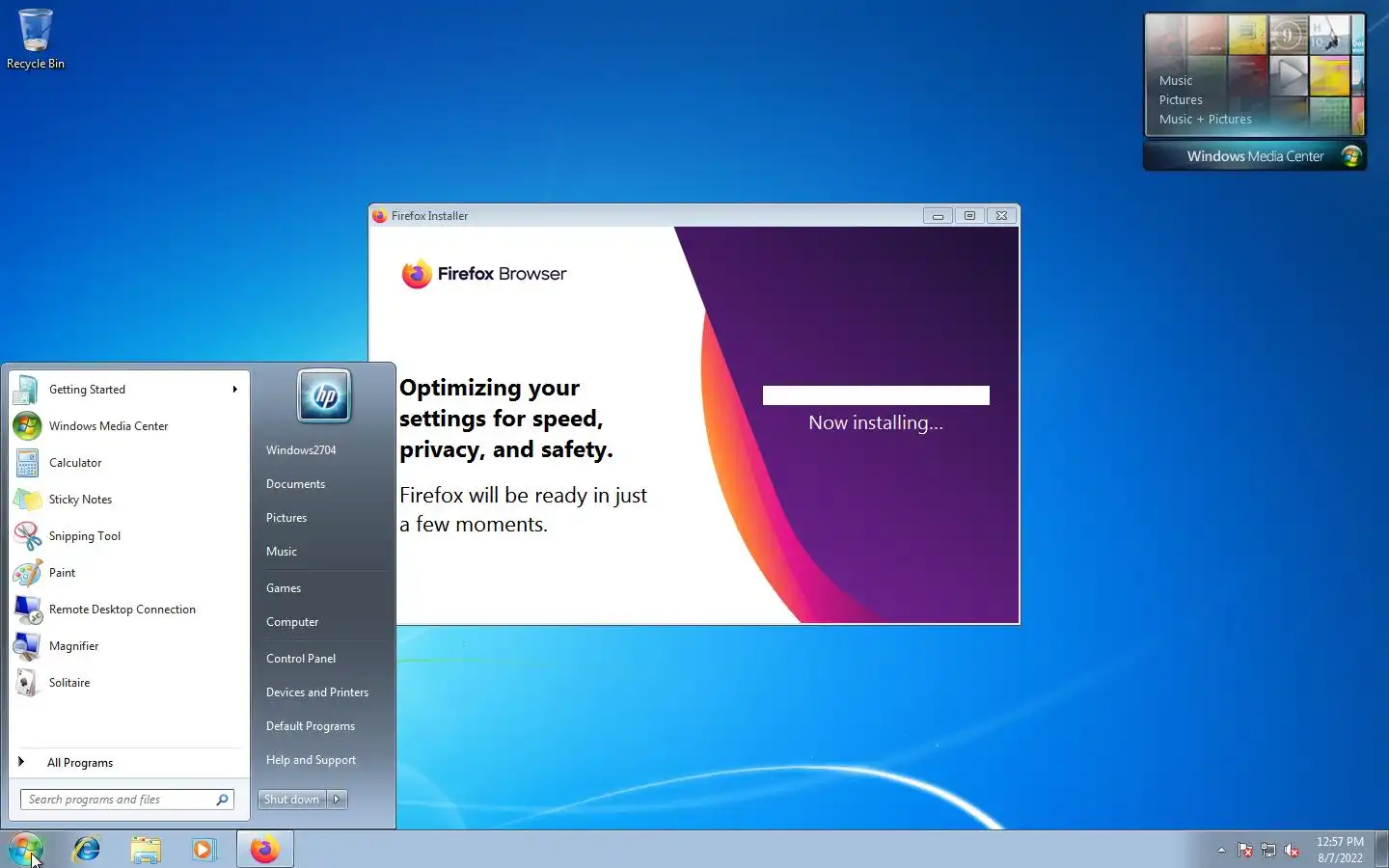Click the Getting Started icon in Start menu
The height and width of the screenshot is (868, 1389).
pos(26,390)
